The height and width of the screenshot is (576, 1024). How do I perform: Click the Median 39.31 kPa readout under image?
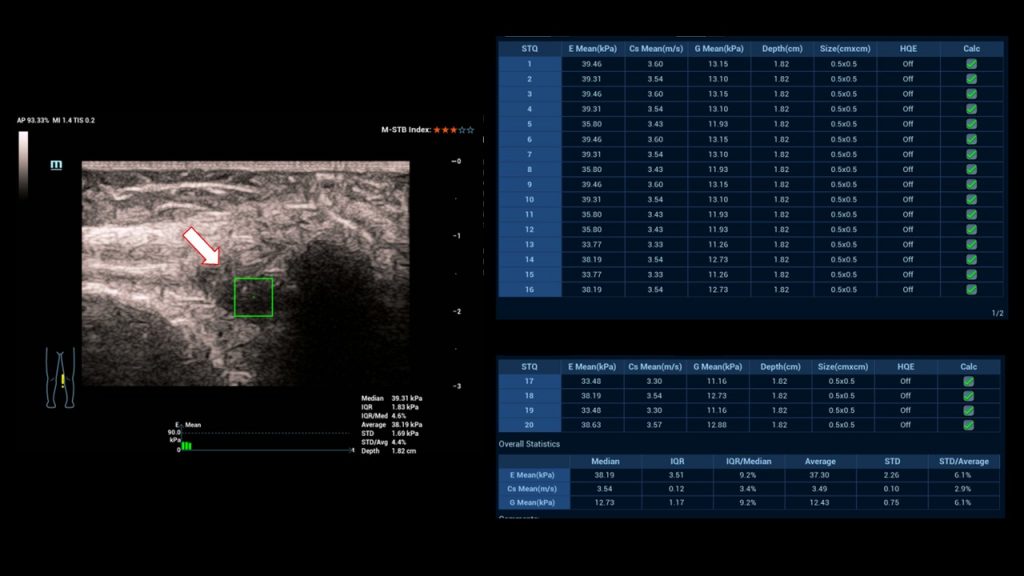pyautogui.click(x=392, y=398)
